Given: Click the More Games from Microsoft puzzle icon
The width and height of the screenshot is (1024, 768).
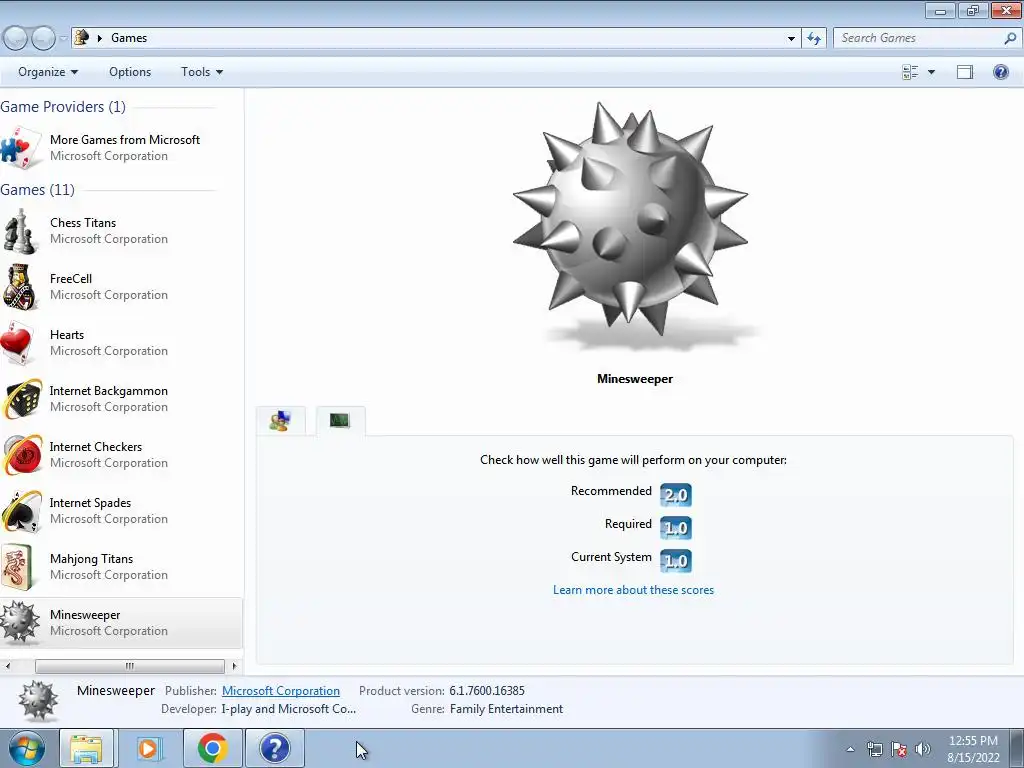Looking at the screenshot, I should 21,148.
